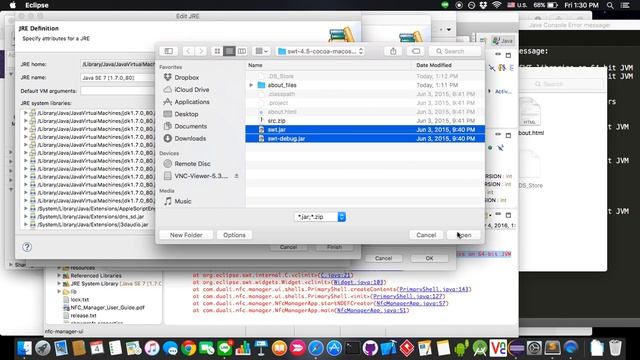Viewport: 640px width, 360px height.
Task: Open Notification Center icon in menu bar
Action: 625,5
